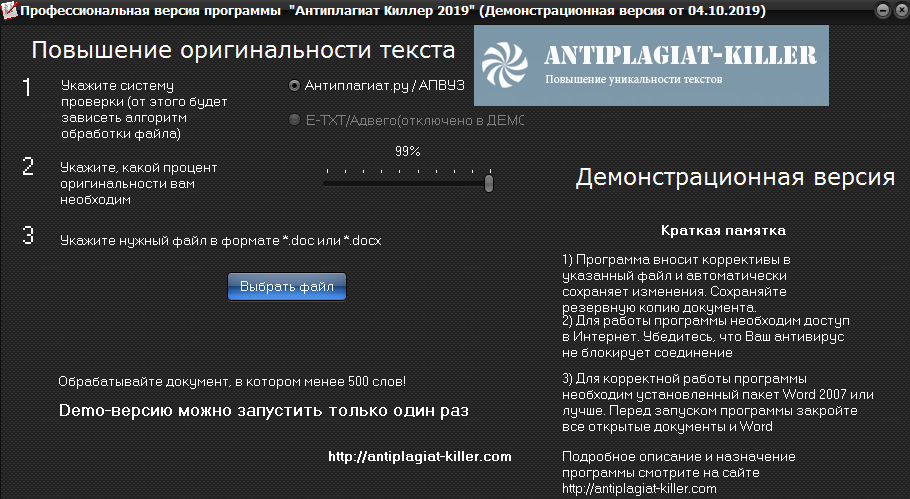910x499 pixels.
Task: Click the text Укажите систему проверки
Action: pos(144,110)
